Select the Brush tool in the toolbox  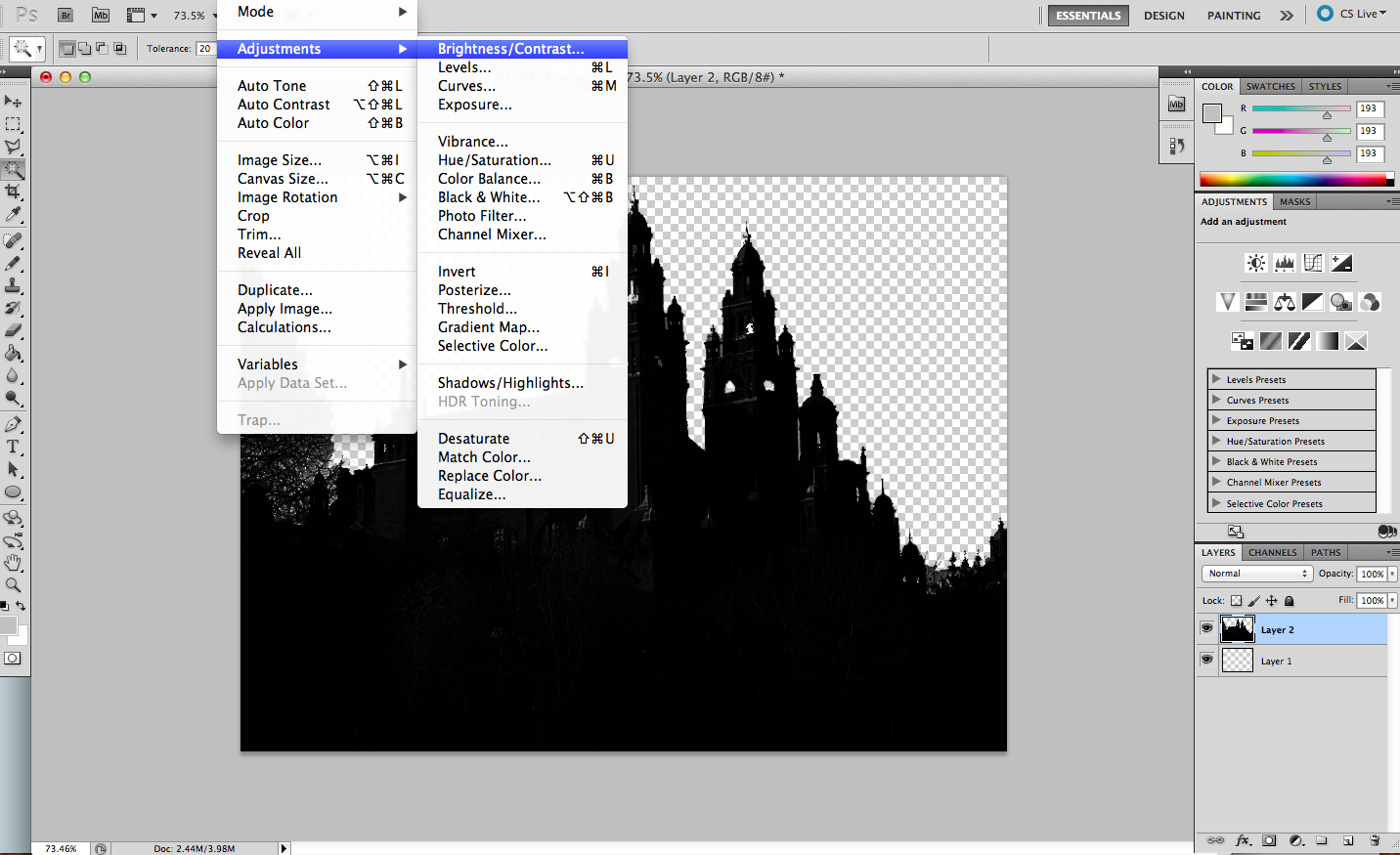[x=14, y=263]
